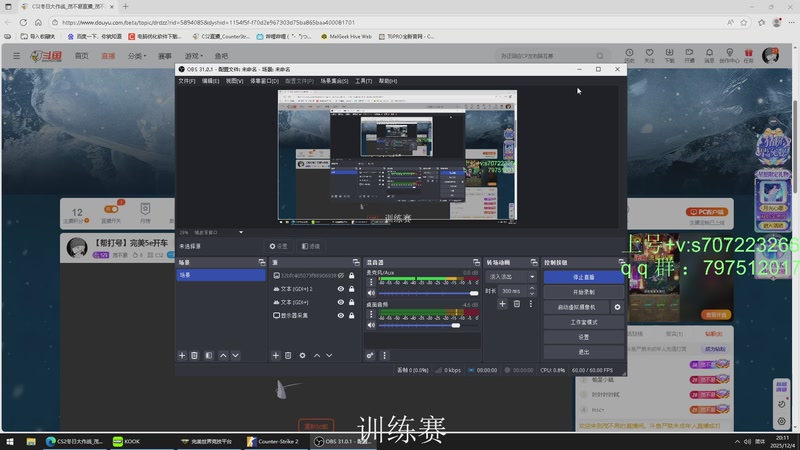Unlock the 文本 (GDI+) source
The image size is (800, 450).
352,302
